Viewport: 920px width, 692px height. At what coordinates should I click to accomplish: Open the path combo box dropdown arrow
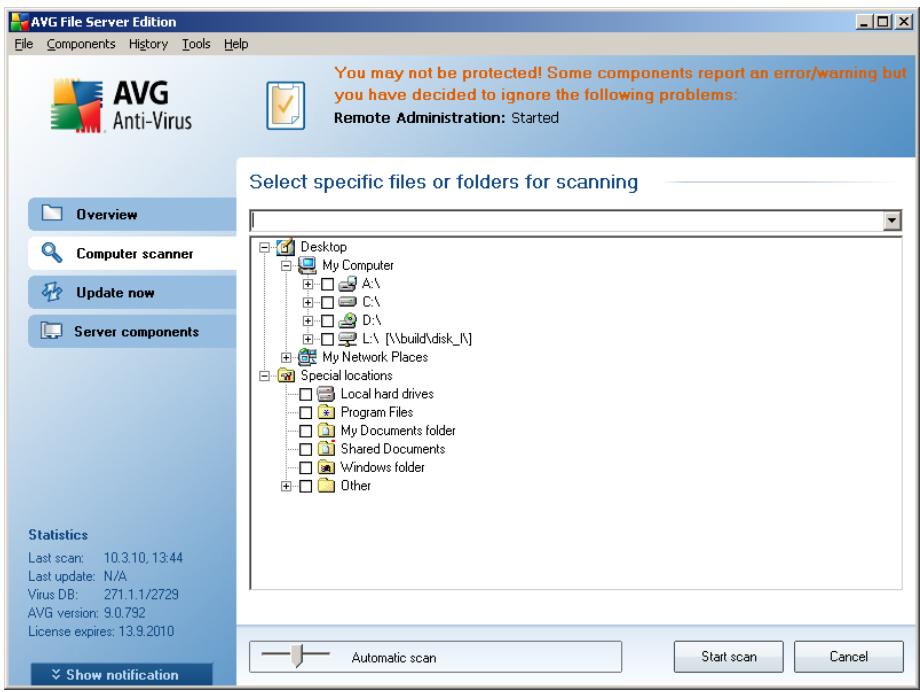click(892, 221)
